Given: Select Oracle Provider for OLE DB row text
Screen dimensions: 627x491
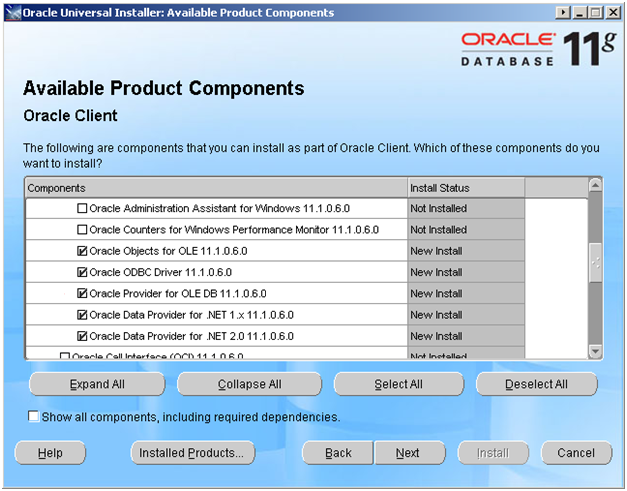Looking at the screenshot, I should pyautogui.click(x=178, y=293).
